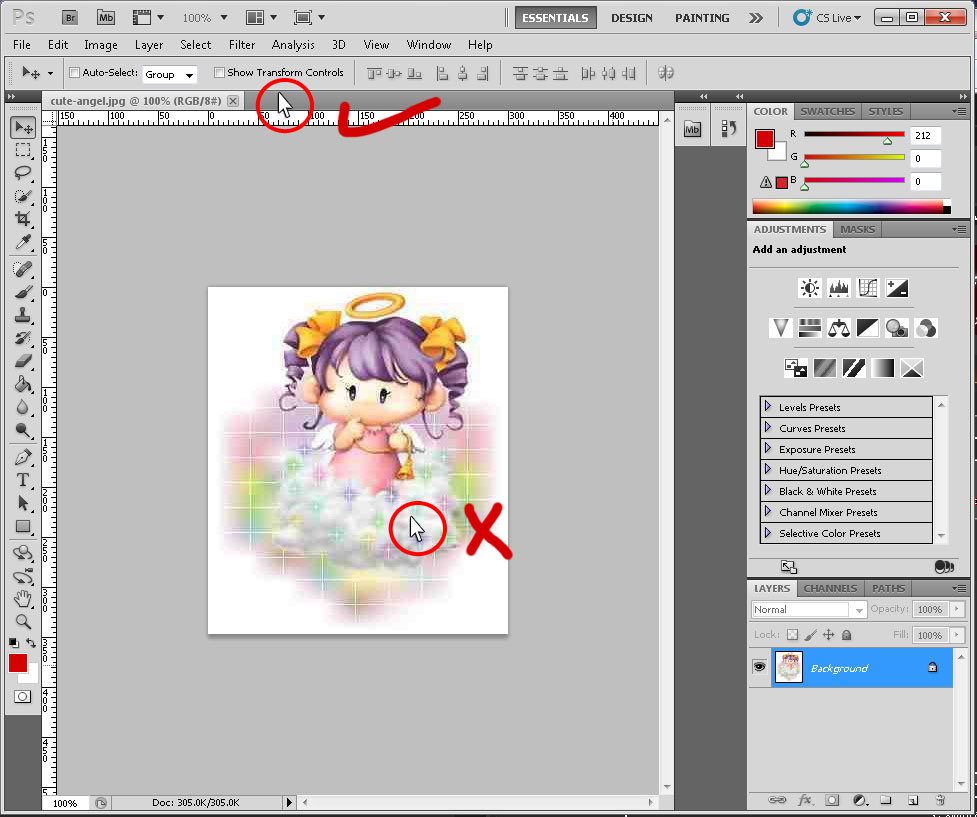Enable Show Transform Controls checkbox
Screen dimensions: 977x817
coord(219,72)
